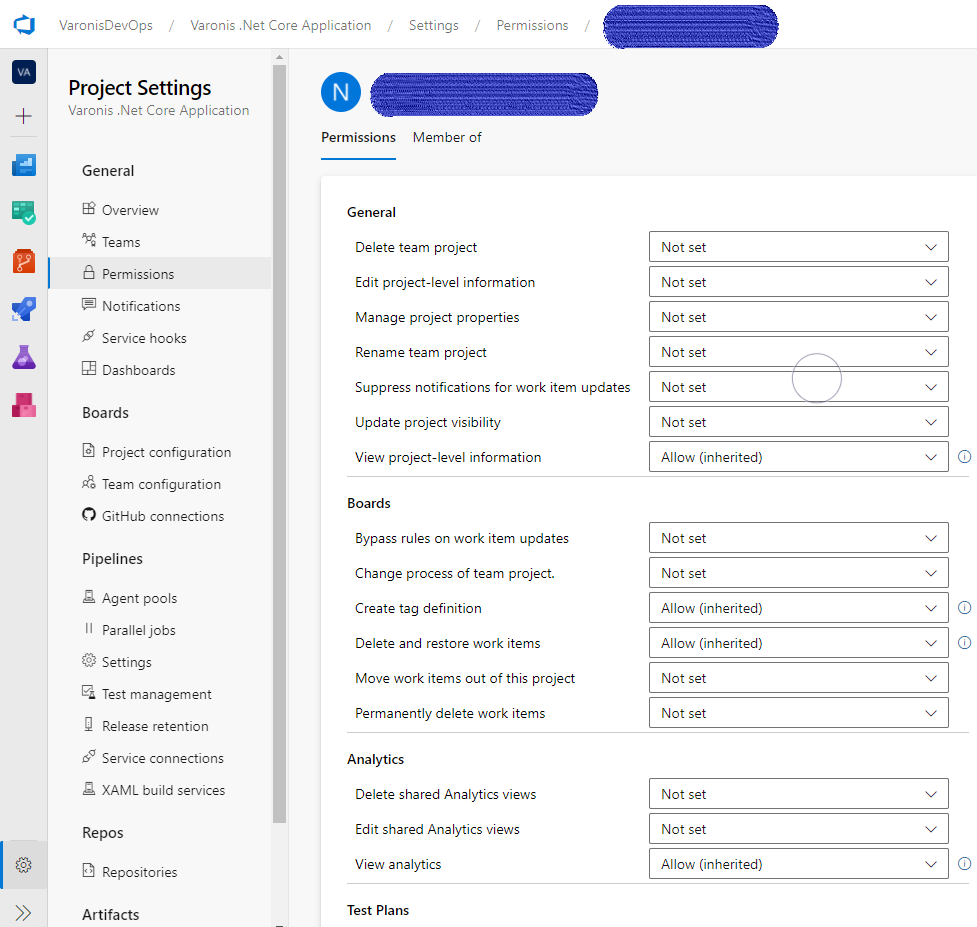Click the Agent pools icon
This screenshot has height=927, width=977.
89,597
